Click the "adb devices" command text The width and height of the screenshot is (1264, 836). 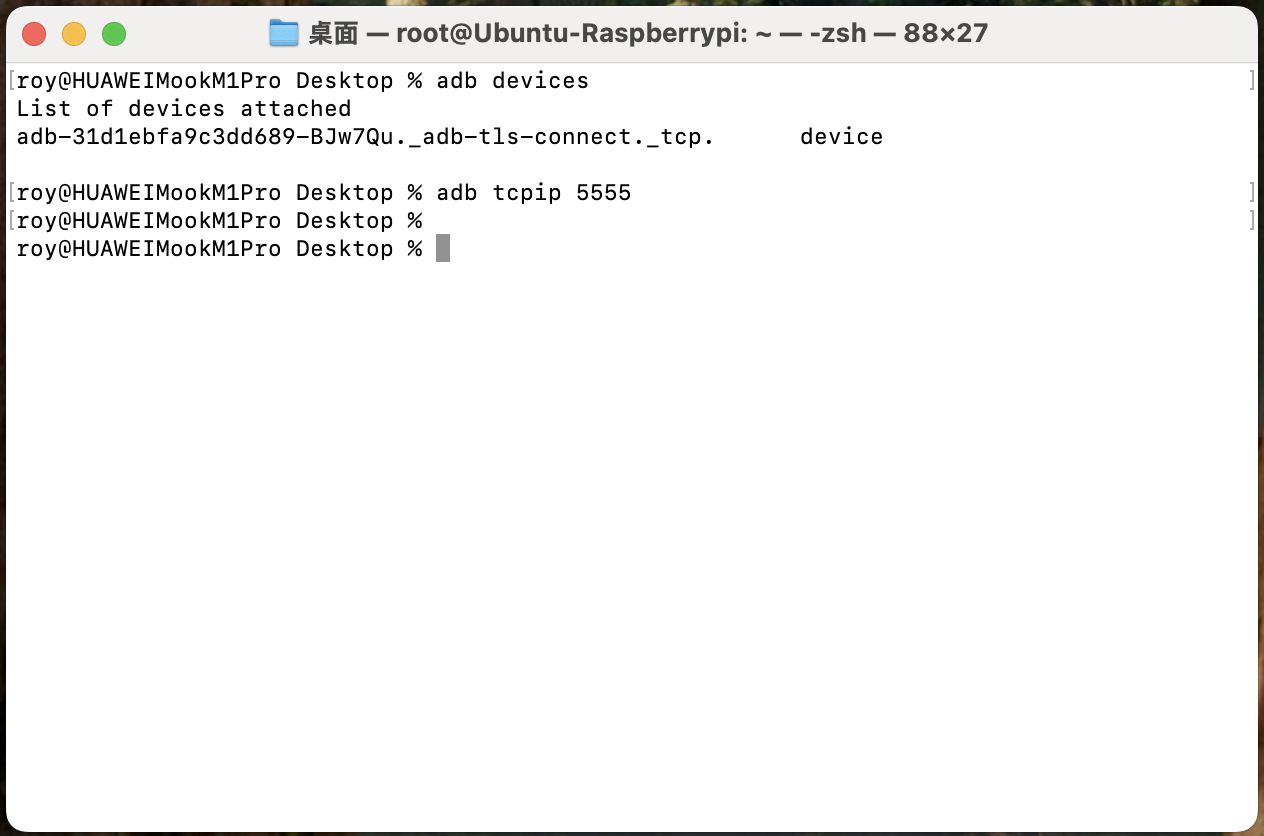tap(512, 81)
